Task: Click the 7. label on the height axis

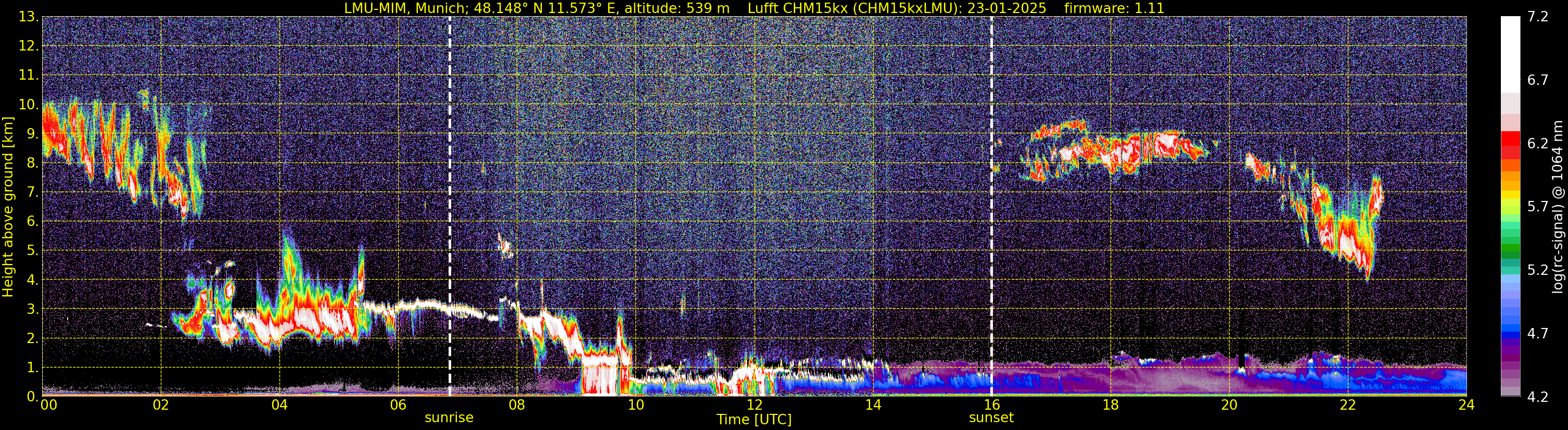Action: (x=32, y=193)
